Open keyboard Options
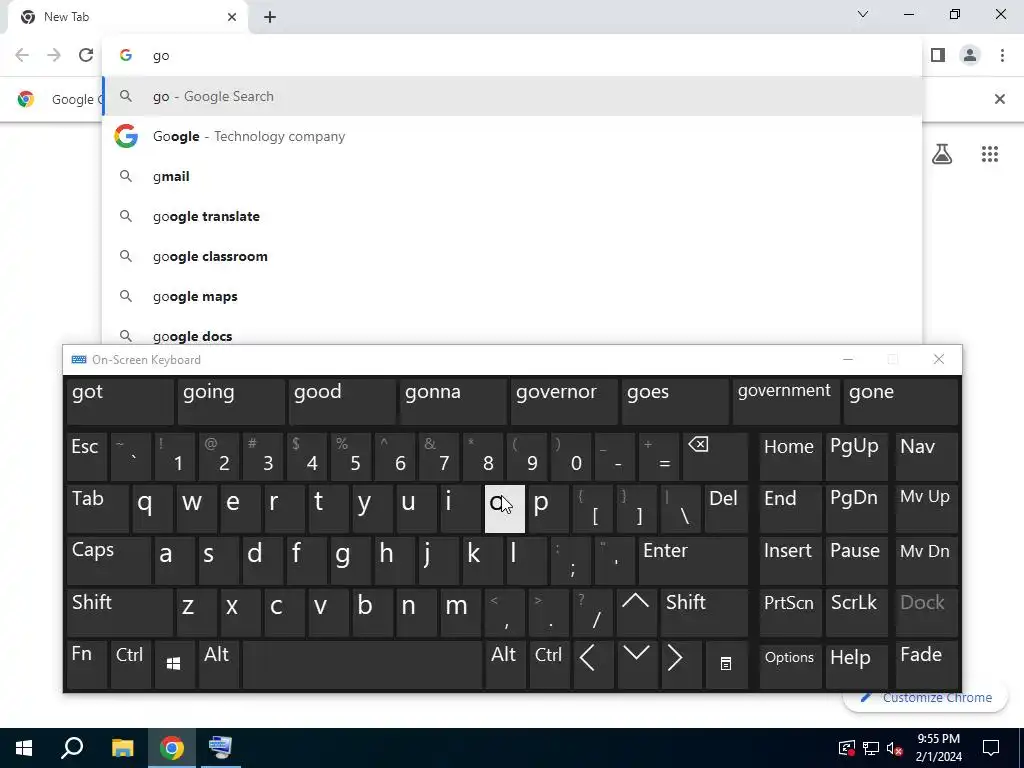Image resolution: width=1024 pixels, height=768 pixels. pyautogui.click(x=790, y=664)
